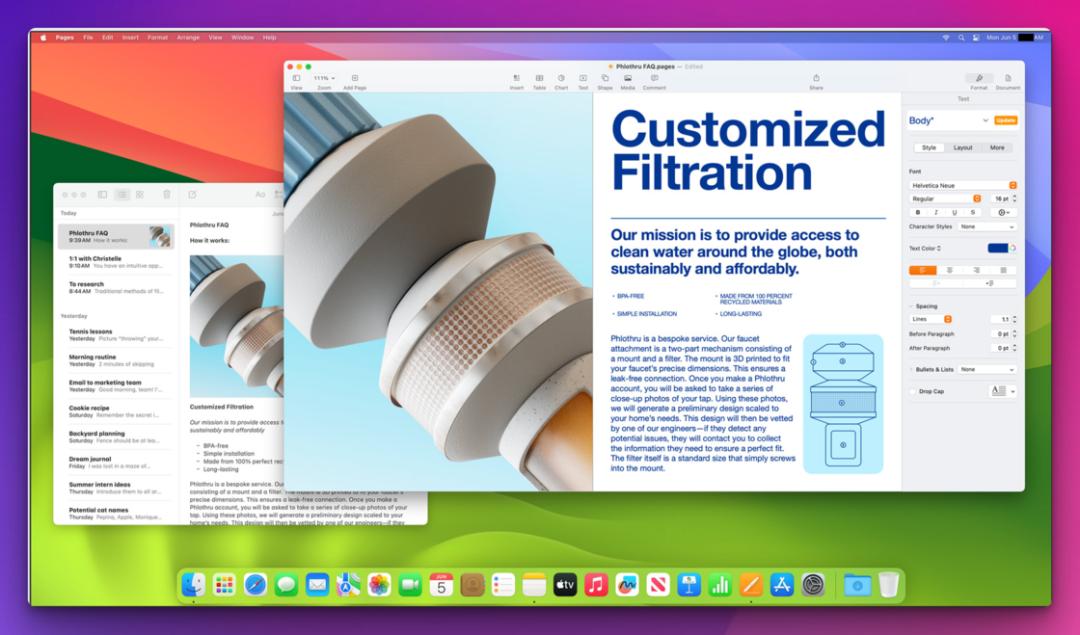Open the color wheel next to Text Color
The height and width of the screenshot is (635, 1080).
pos(1013,248)
